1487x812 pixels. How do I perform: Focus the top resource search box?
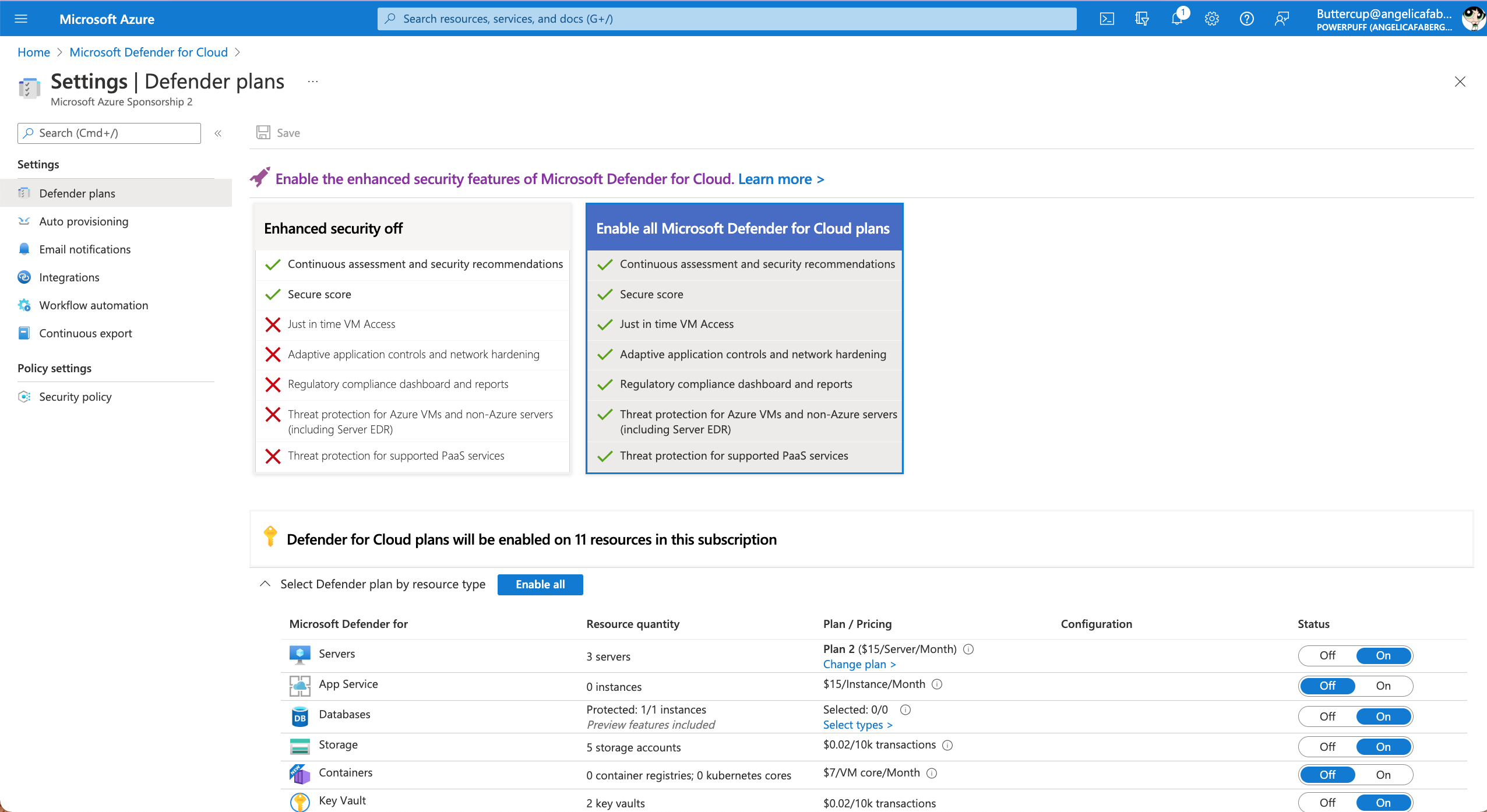(x=726, y=19)
